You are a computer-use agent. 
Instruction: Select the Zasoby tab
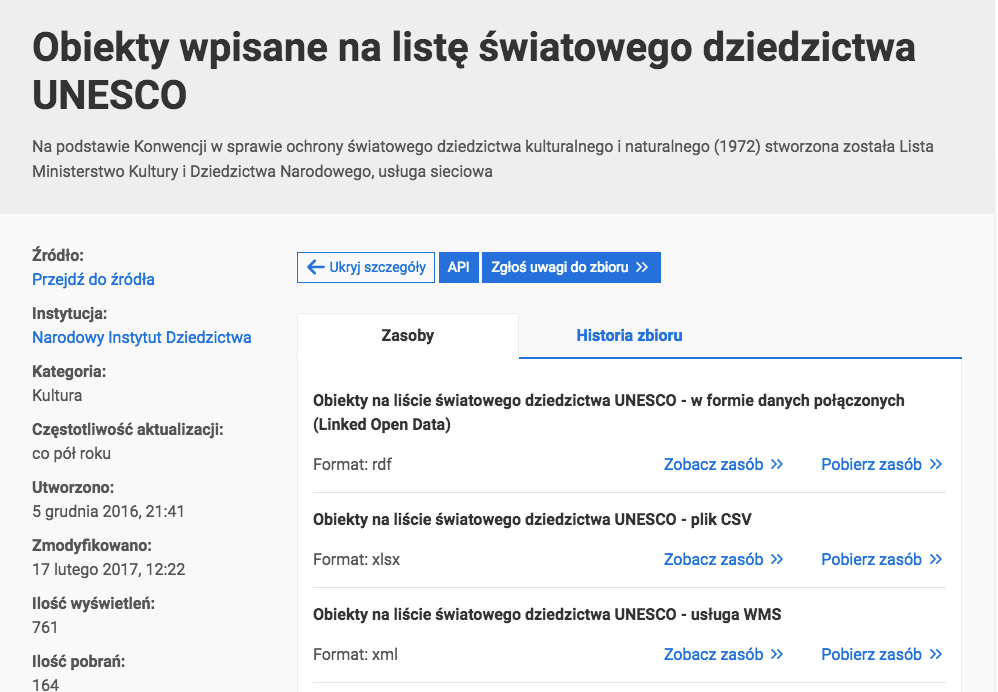408,335
